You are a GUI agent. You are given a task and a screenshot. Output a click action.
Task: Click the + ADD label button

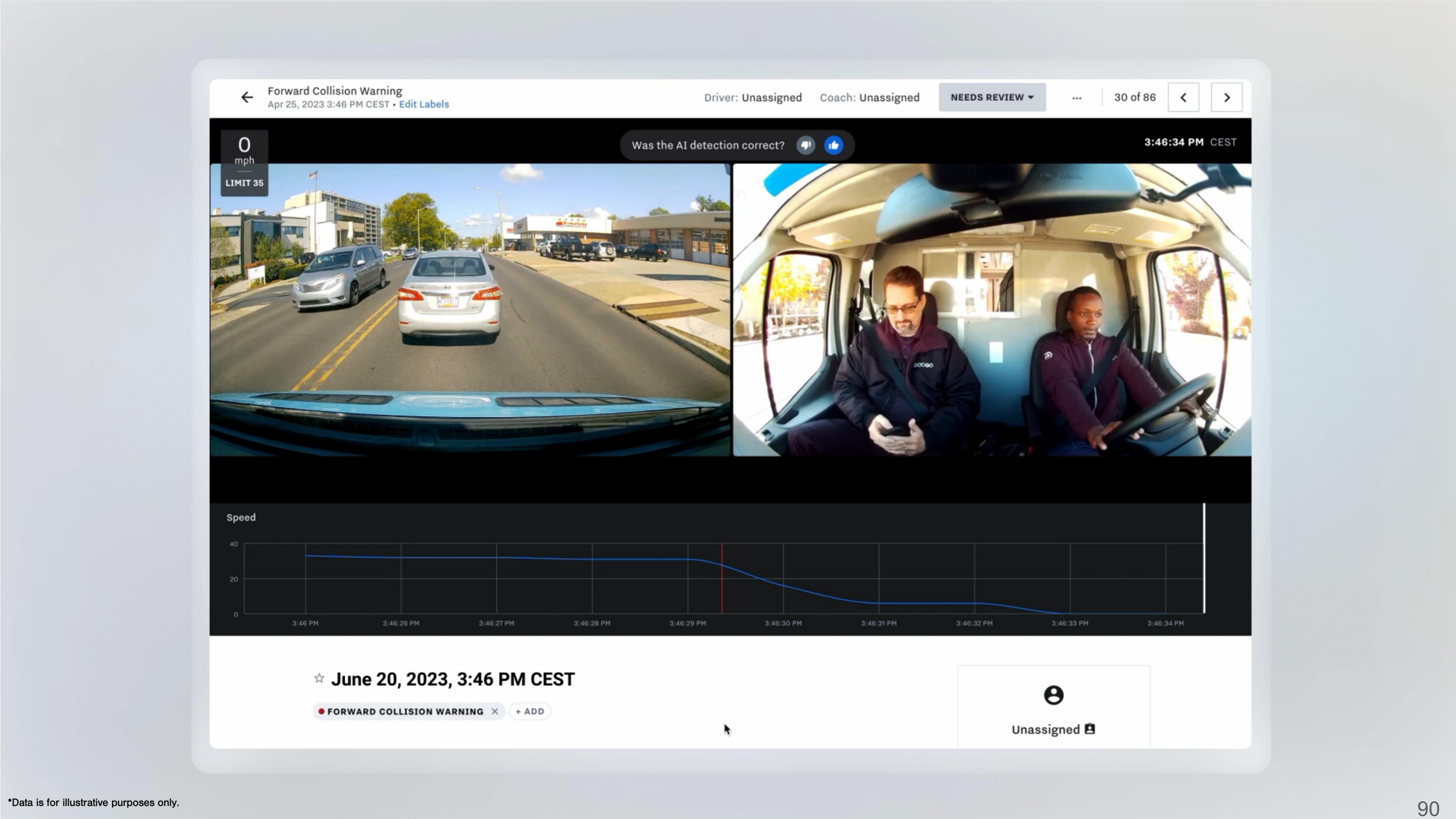tap(530, 711)
